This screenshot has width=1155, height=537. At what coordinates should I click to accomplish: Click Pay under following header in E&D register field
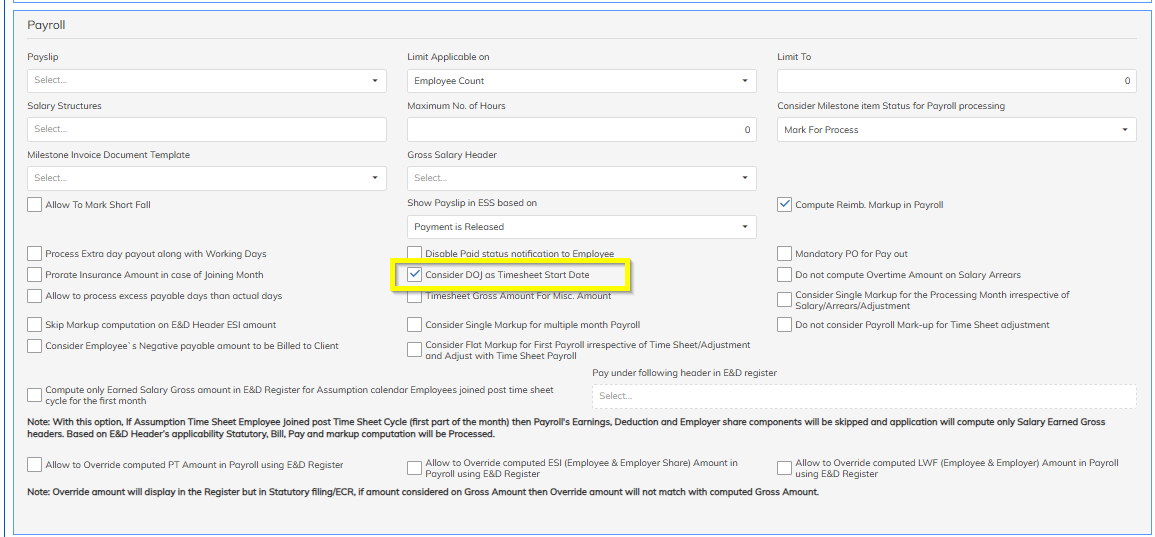tap(864, 396)
